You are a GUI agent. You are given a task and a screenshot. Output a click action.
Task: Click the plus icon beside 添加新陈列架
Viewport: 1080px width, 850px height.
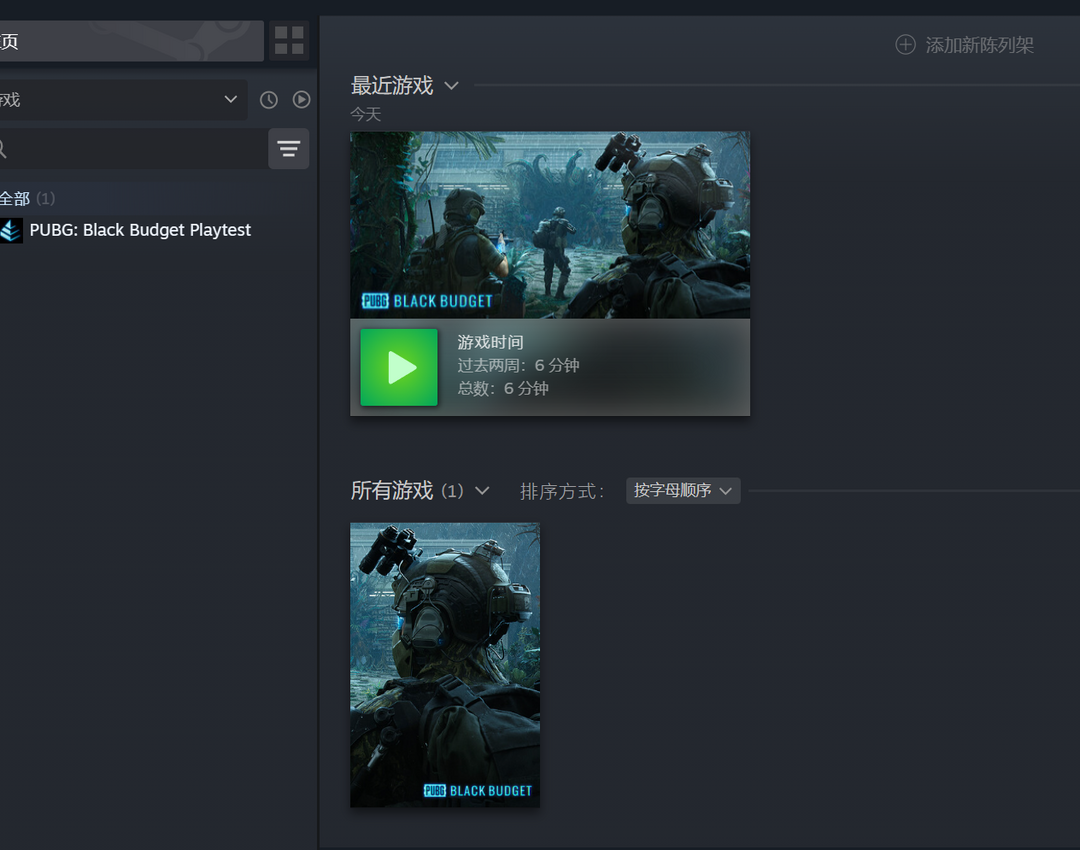[905, 45]
